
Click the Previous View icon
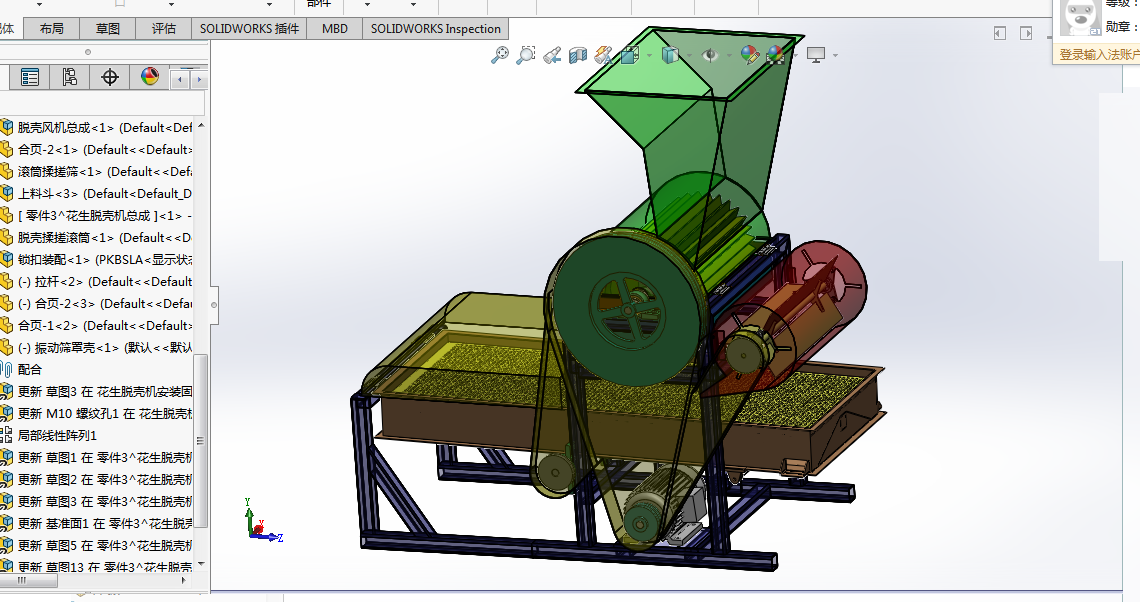552,55
